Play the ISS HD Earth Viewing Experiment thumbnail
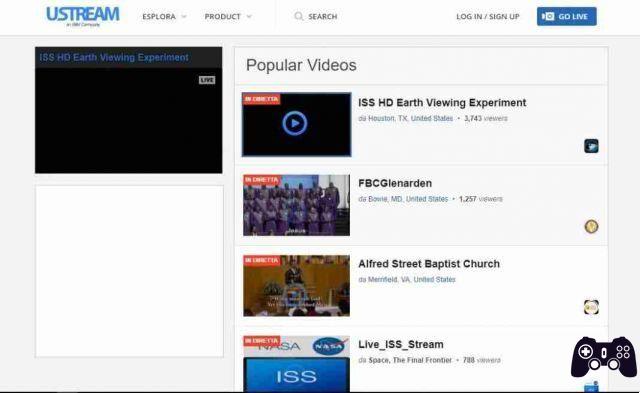The height and width of the screenshot is (393, 640). [x=296, y=124]
